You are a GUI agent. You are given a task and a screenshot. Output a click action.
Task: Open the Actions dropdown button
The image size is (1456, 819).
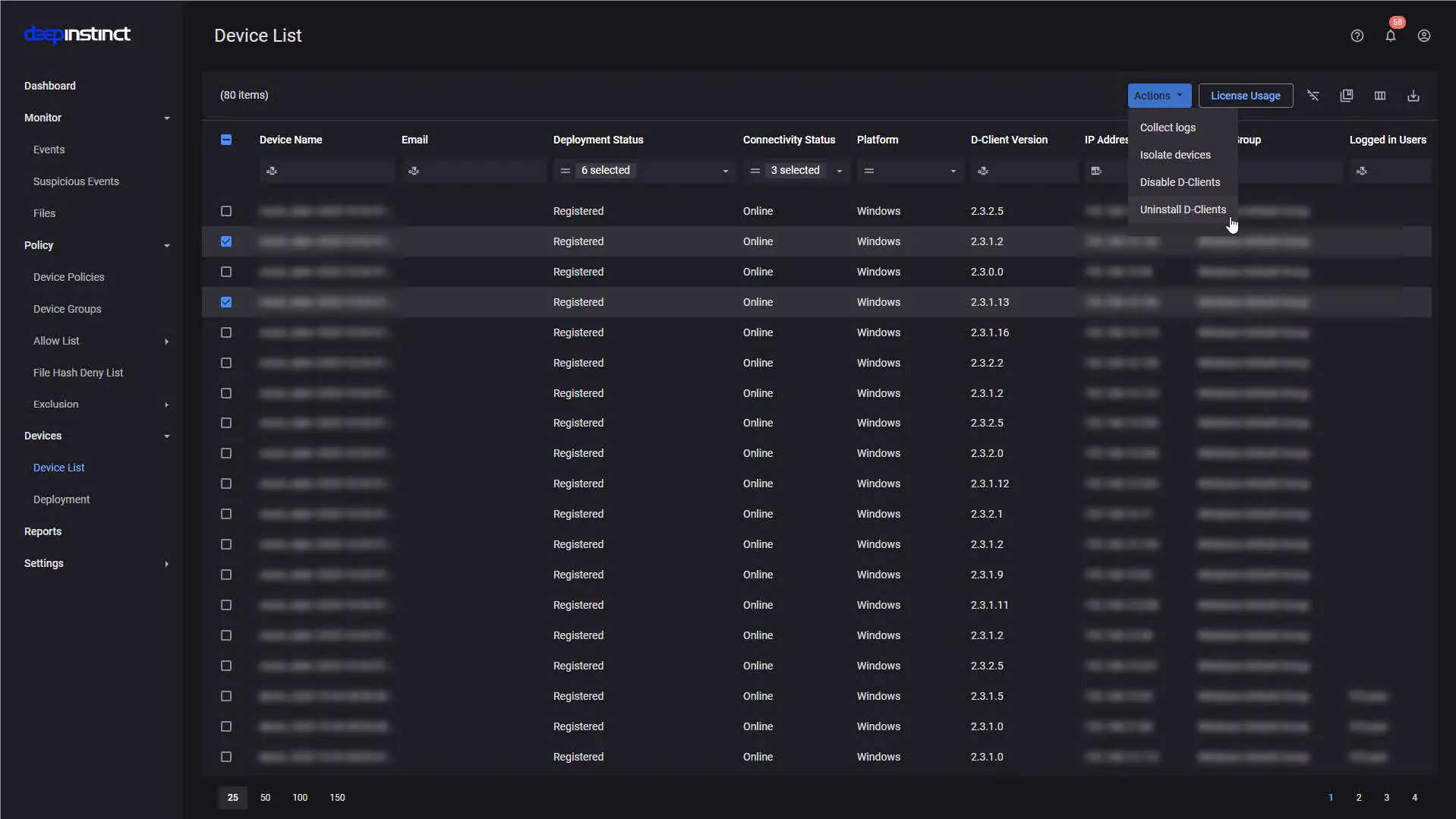(x=1158, y=96)
